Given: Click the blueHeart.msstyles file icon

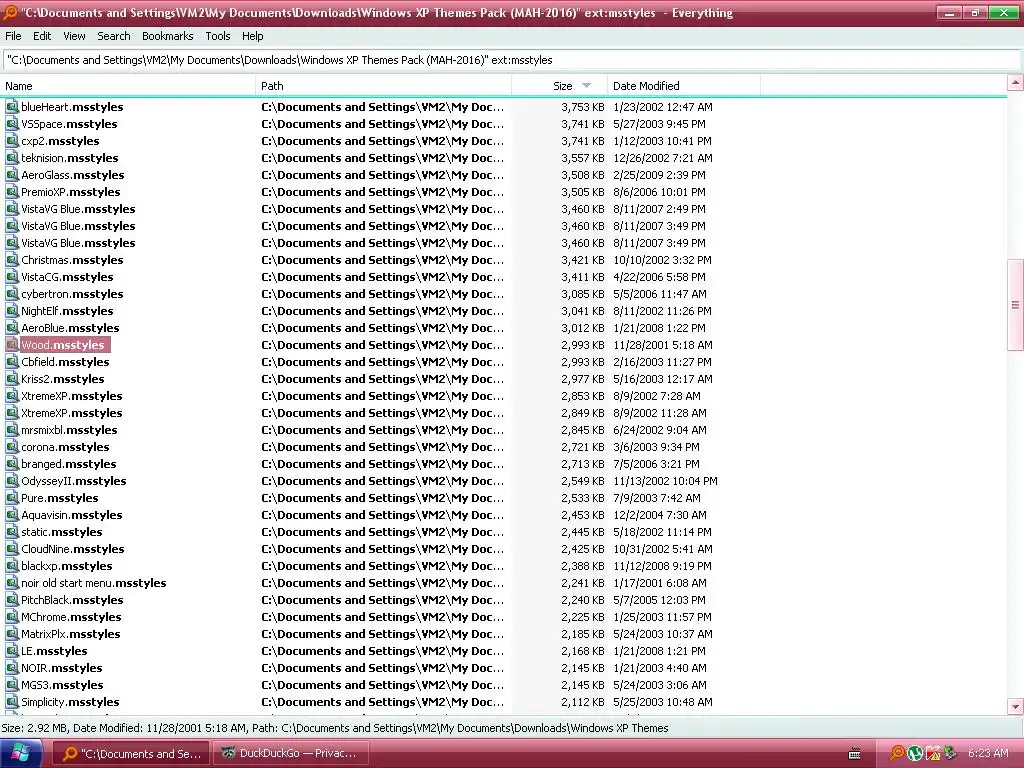Looking at the screenshot, I should click(x=12, y=106).
